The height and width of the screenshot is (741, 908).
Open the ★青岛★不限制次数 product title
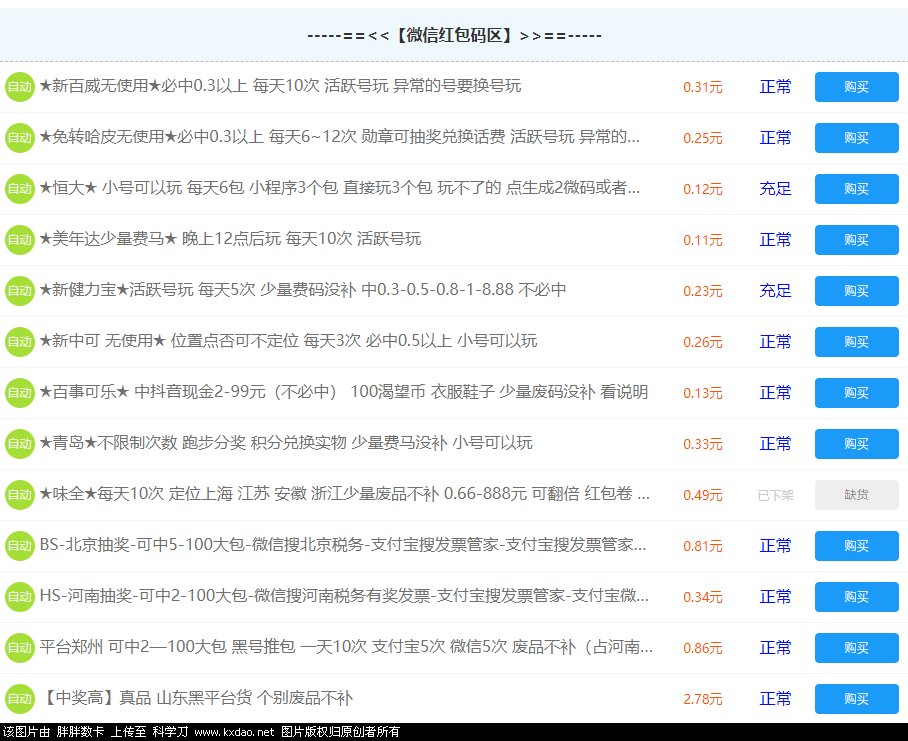coord(286,443)
